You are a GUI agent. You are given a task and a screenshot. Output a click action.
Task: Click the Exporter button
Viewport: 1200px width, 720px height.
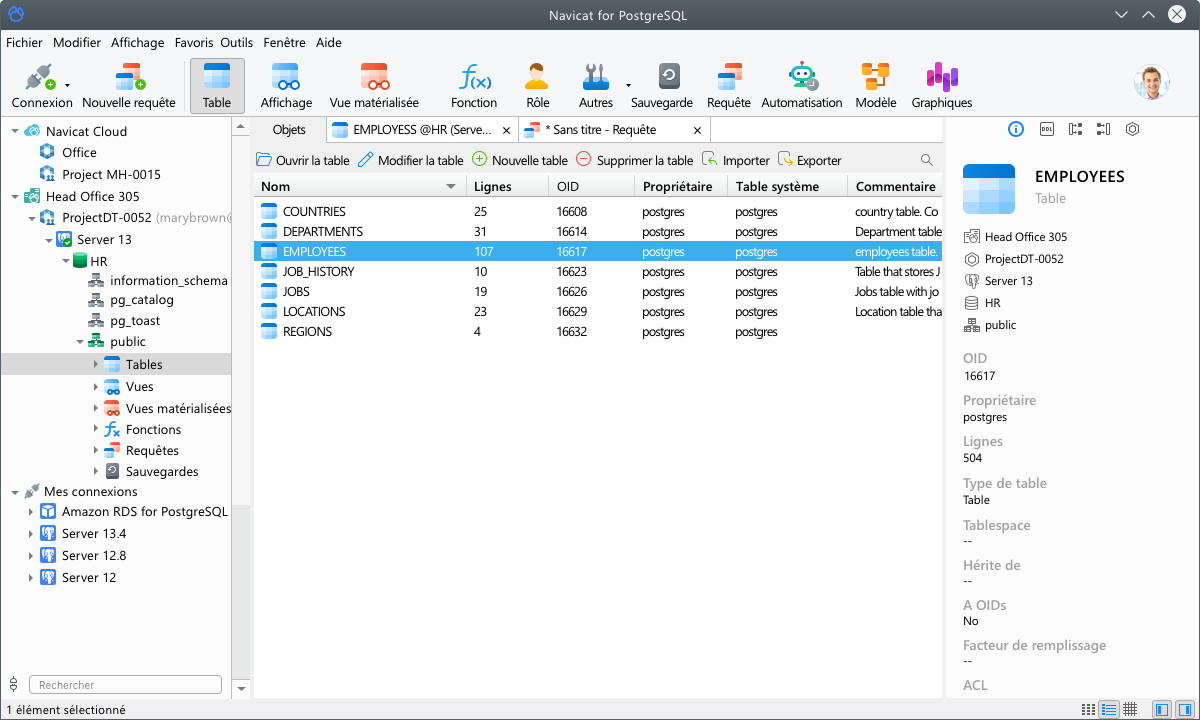coord(810,160)
